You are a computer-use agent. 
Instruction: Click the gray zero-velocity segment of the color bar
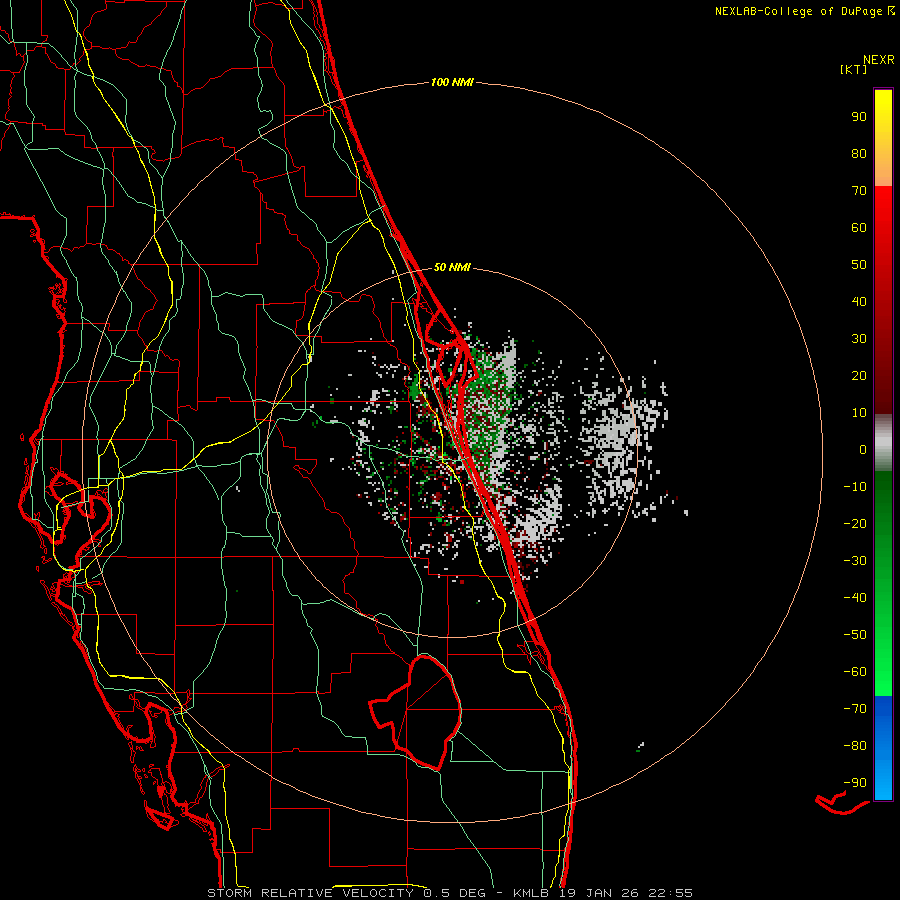[x=883, y=443]
